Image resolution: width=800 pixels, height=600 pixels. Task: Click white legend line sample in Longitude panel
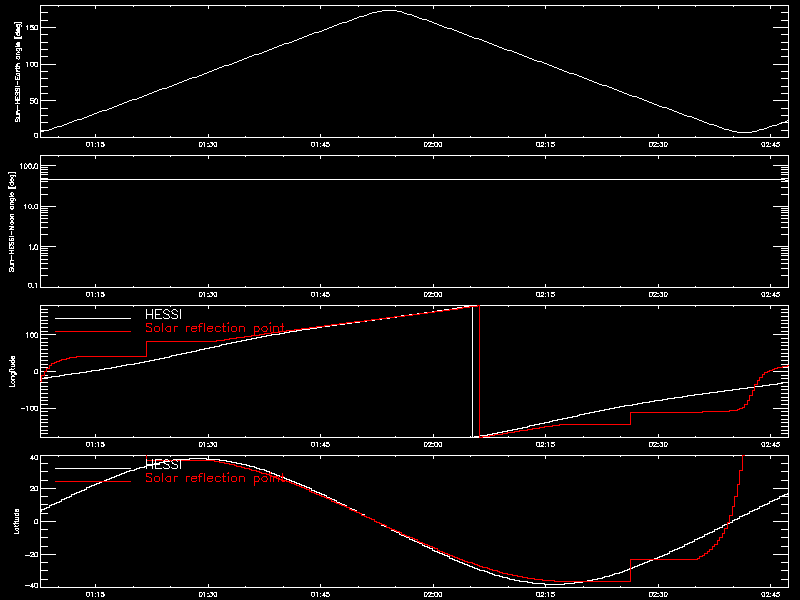[x=93, y=318]
